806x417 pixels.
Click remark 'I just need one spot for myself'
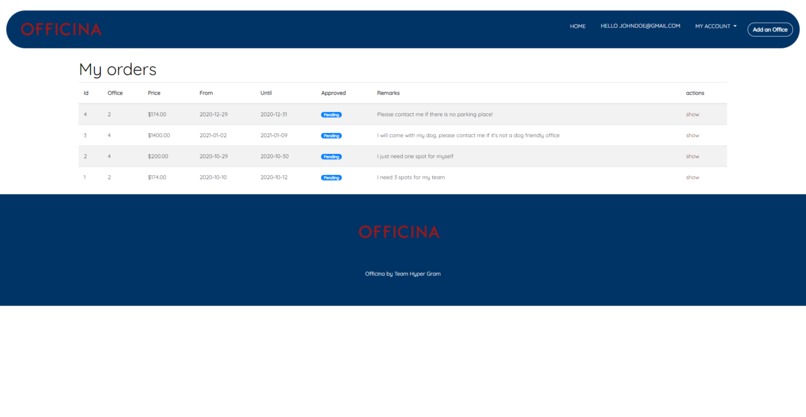click(415, 156)
